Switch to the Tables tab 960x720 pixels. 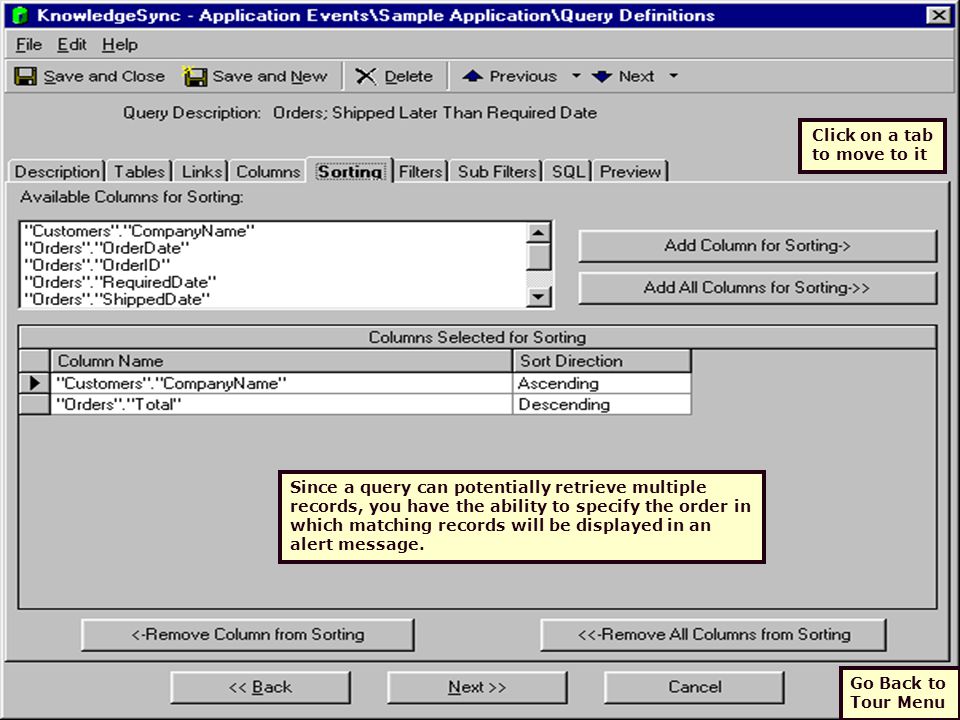[x=140, y=171]
